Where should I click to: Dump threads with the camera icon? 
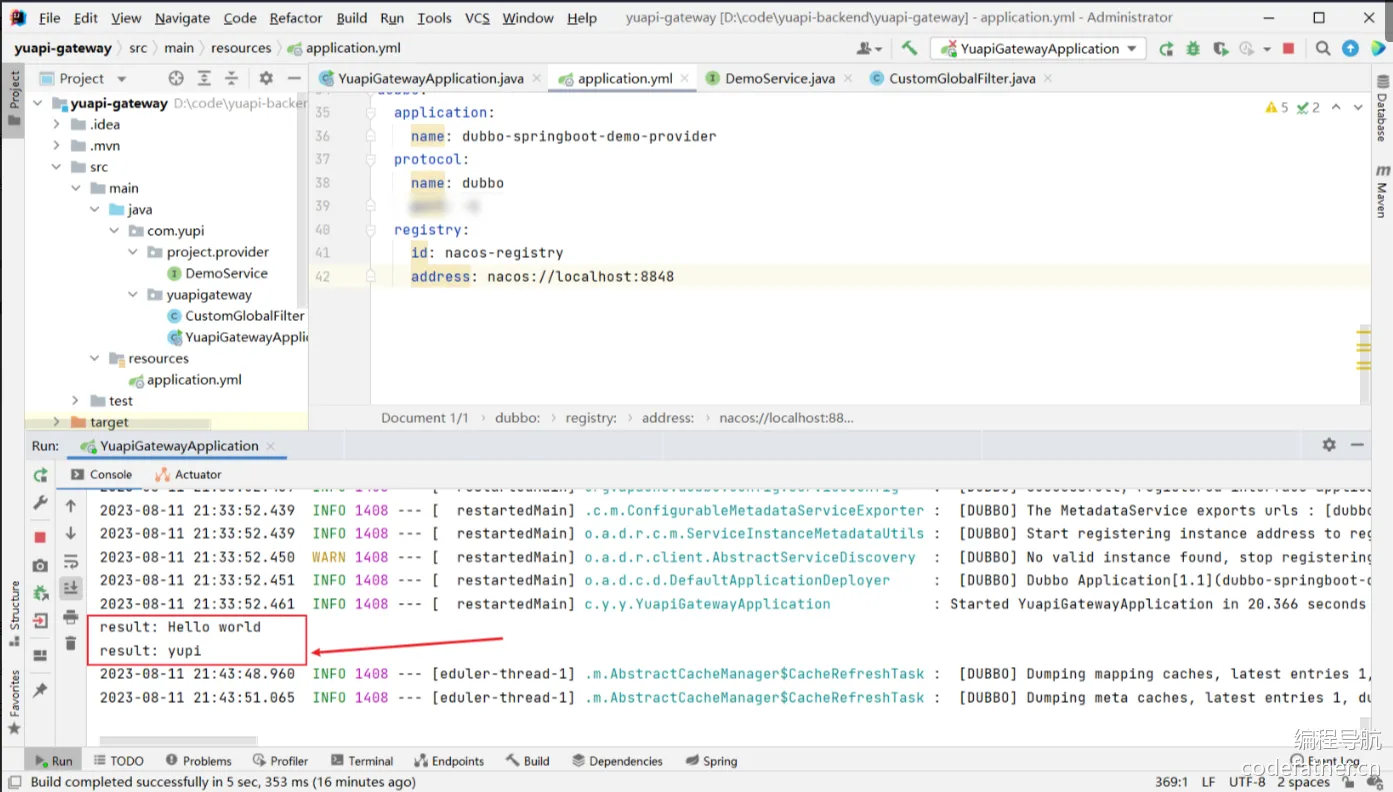point(40,565)
